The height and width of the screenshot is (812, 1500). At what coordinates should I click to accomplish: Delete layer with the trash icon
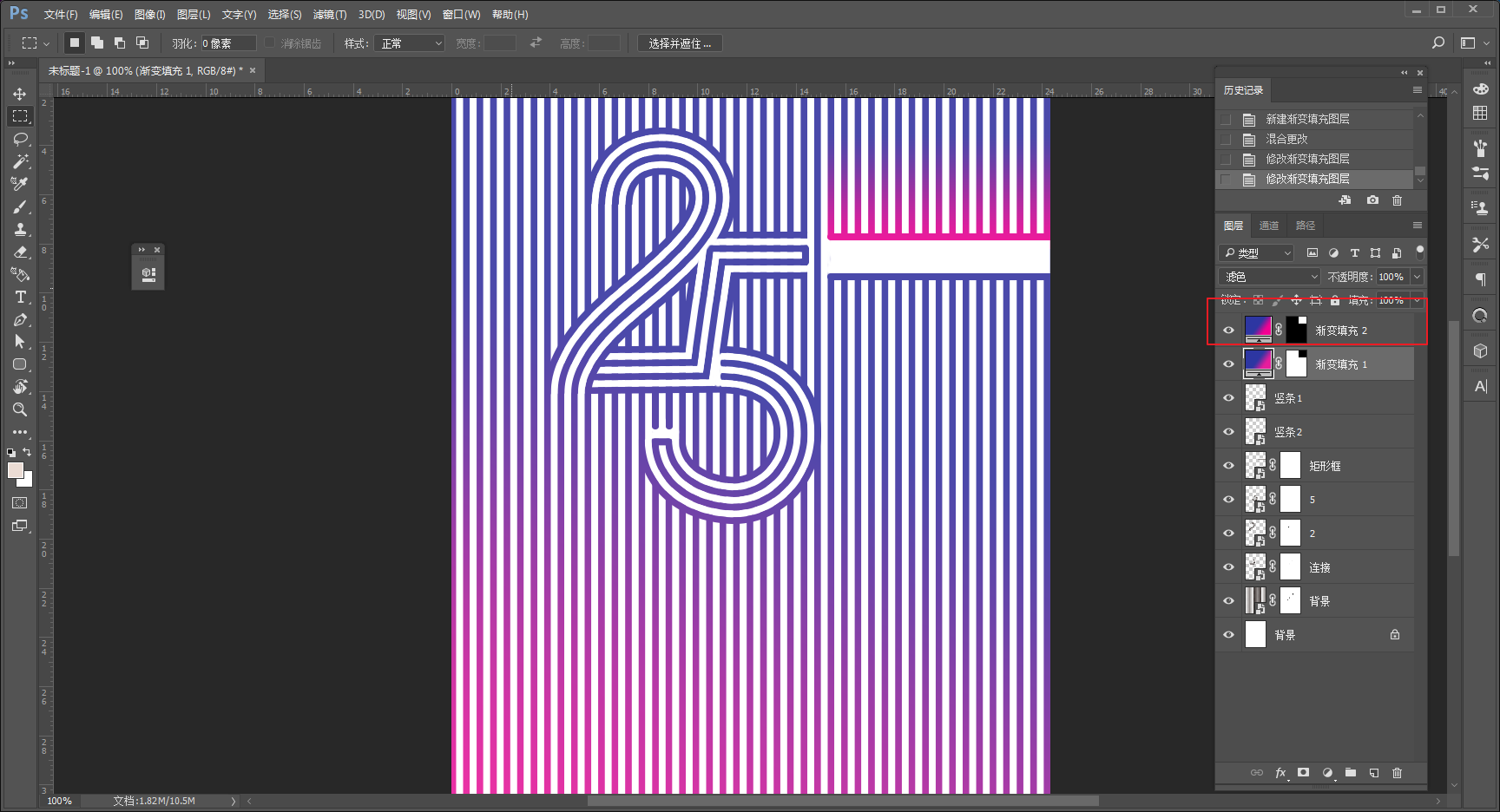tap(1397, 773)
